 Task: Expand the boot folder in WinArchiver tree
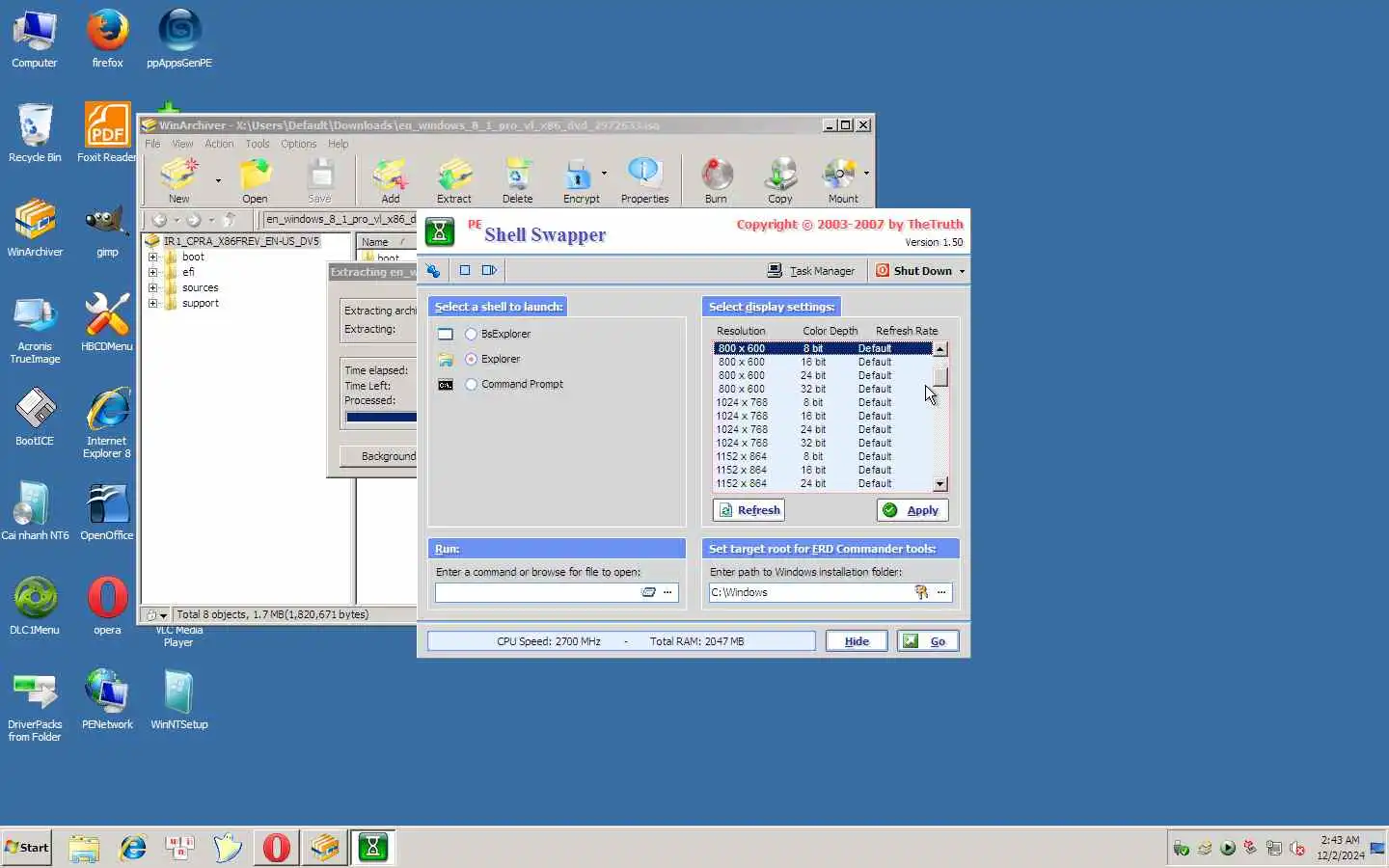pyautogui.click(x=152, y=257)
